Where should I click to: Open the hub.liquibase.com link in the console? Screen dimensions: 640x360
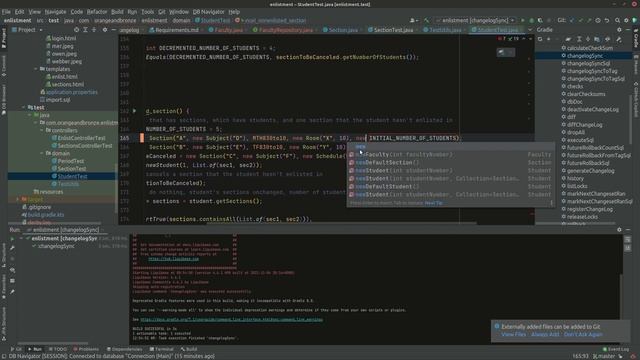click(173, 259)
